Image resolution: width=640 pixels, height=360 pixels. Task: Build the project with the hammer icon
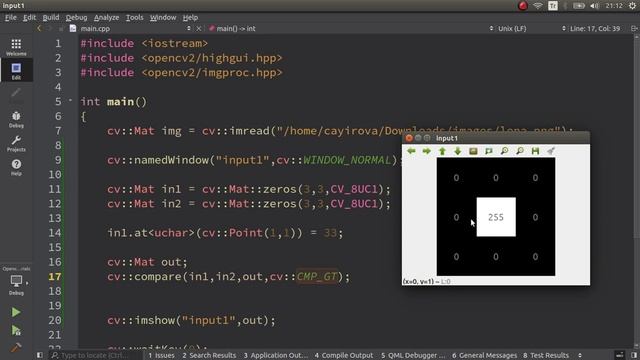pyautogui.click(x=16, y=347)
